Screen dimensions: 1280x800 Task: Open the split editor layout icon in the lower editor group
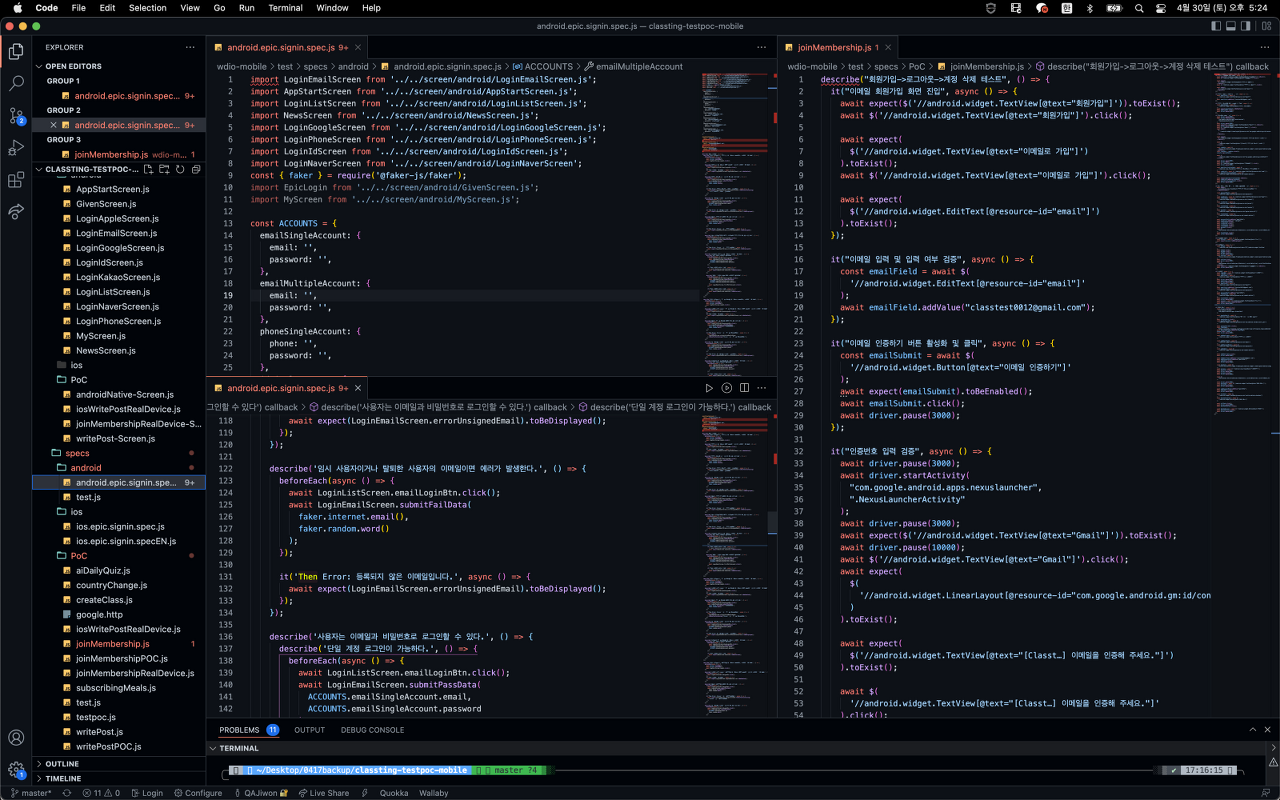click(x=745, y=388)
